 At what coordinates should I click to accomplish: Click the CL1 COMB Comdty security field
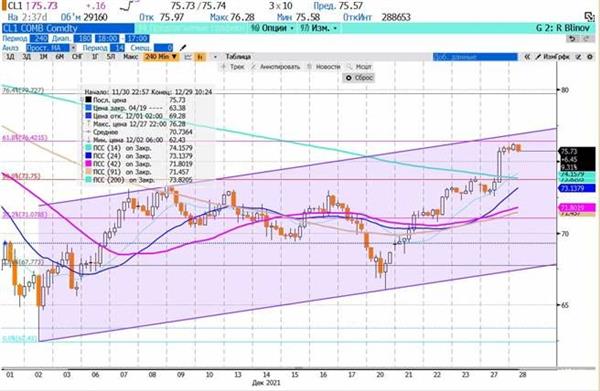click(68, 28)
